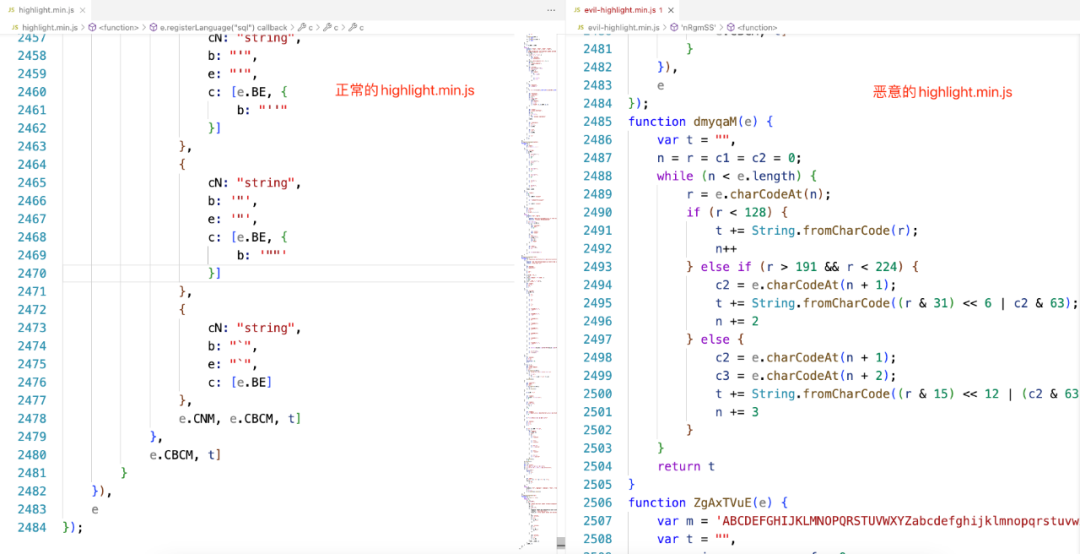This screenshot has width=1080, height=554.
Task: Open the More Actions ellipsis menu
Action: click(550, 11)
